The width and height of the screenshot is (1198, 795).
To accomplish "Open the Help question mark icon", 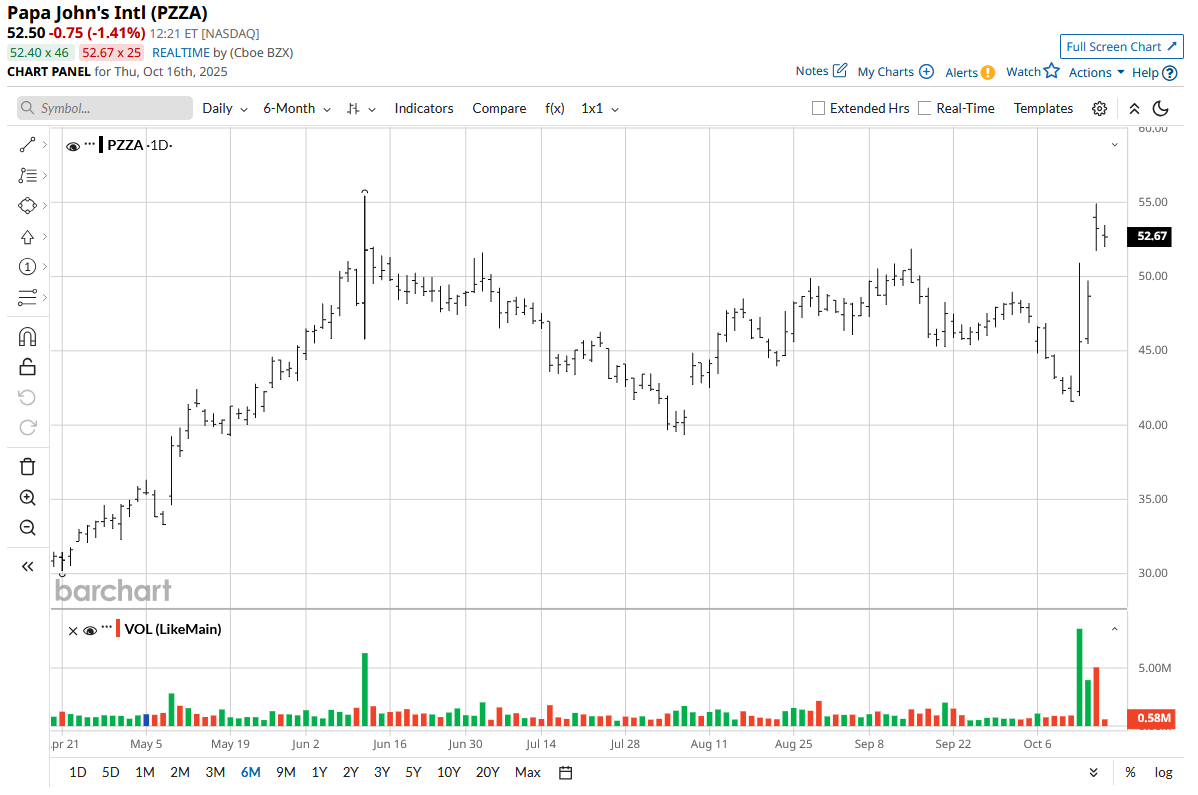I will click(x=1170, y=73).
